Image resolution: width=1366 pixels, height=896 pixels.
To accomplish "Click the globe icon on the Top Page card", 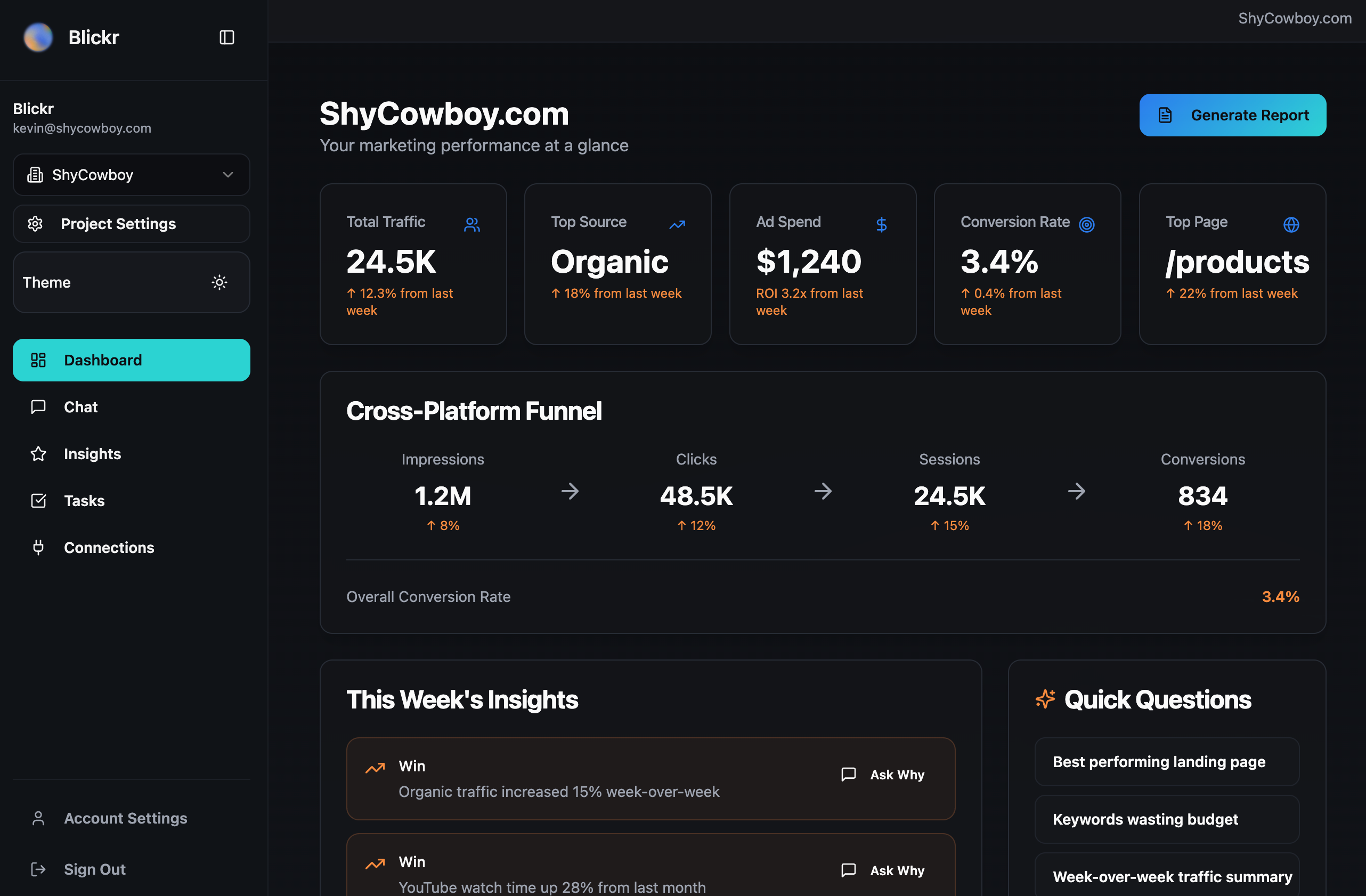I will 1291,224.
